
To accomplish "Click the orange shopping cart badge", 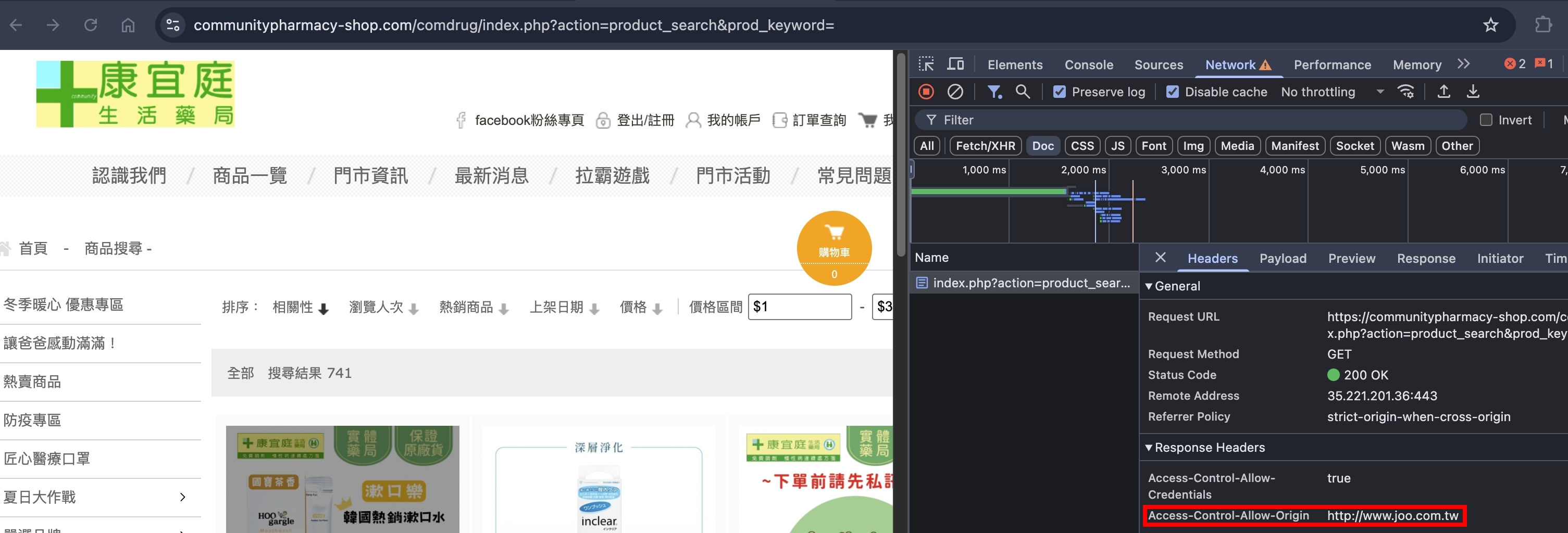I will pos(834,248).
